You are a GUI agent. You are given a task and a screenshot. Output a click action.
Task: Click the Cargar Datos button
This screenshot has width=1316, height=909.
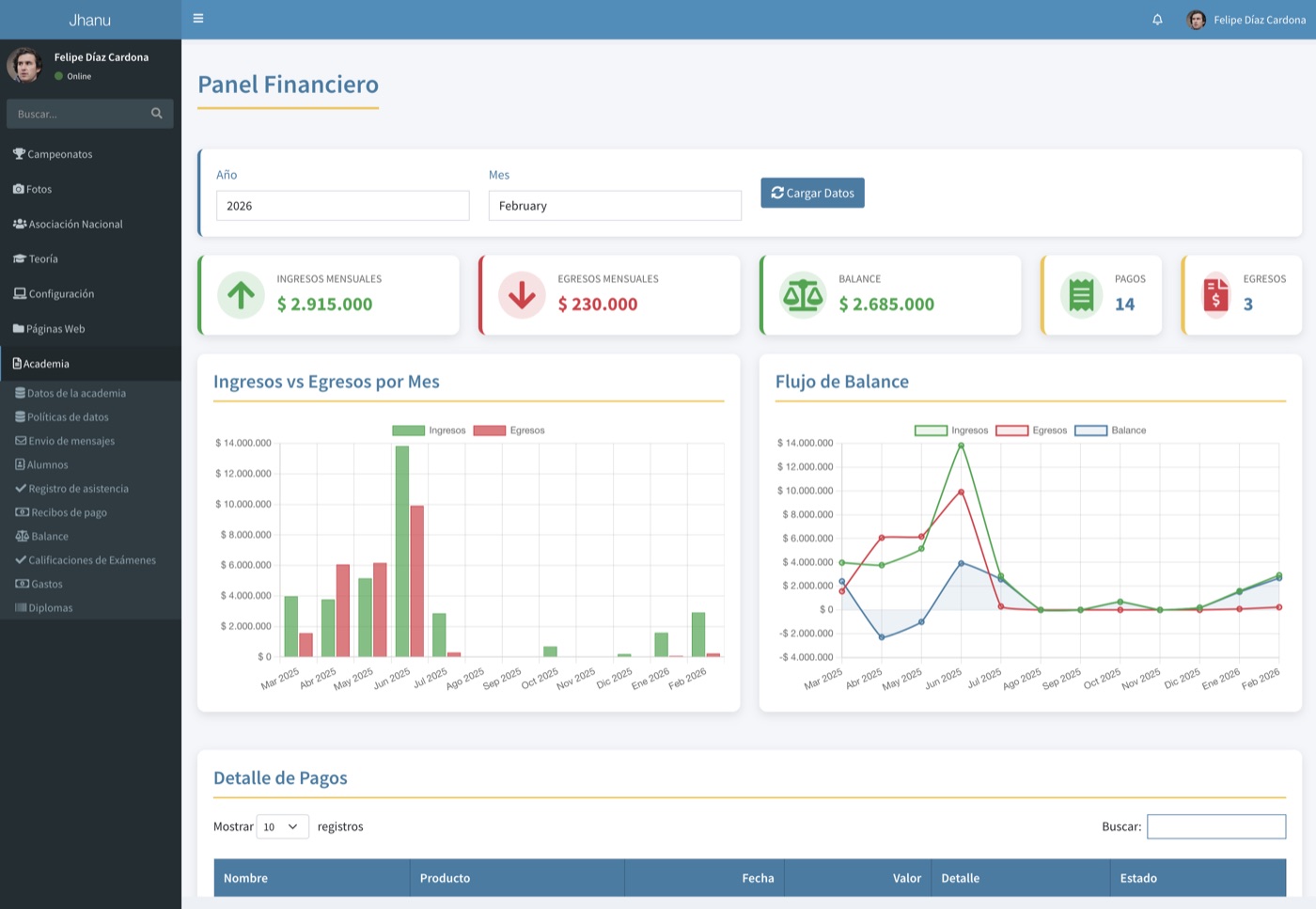coord(812,193)
